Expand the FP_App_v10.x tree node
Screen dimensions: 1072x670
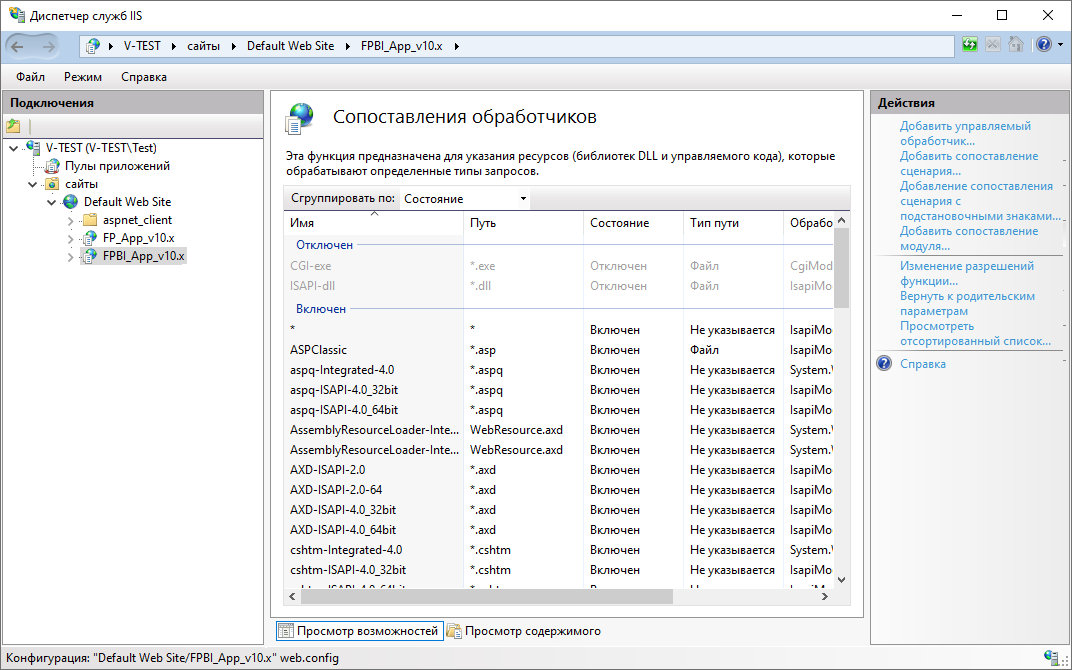click(x=70, y=238)
